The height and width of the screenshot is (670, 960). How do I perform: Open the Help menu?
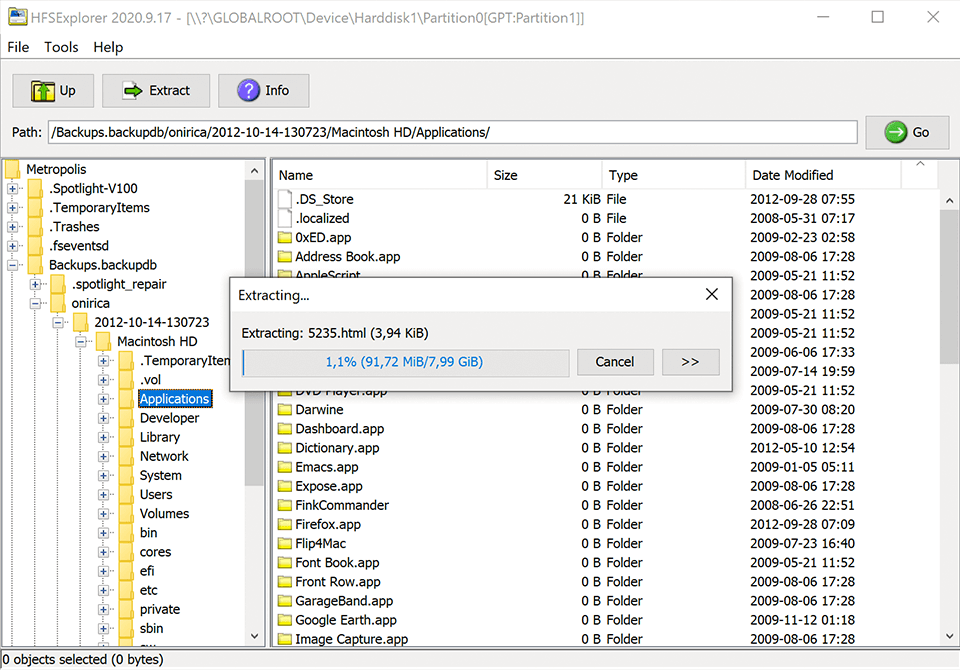(x=107, y=47)
